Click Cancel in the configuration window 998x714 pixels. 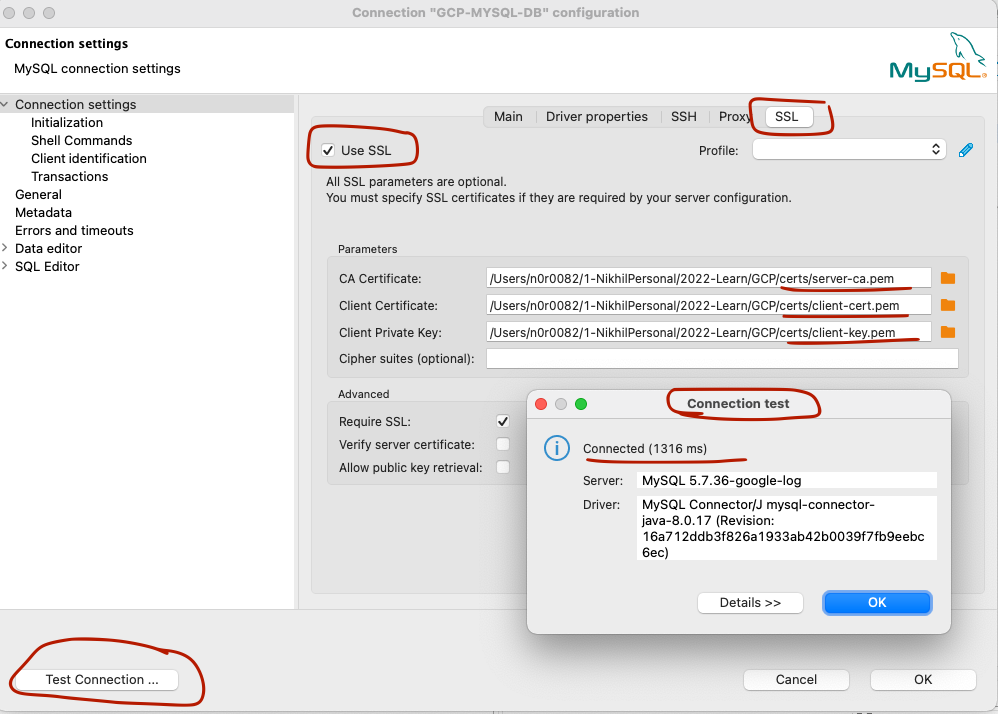796,680
